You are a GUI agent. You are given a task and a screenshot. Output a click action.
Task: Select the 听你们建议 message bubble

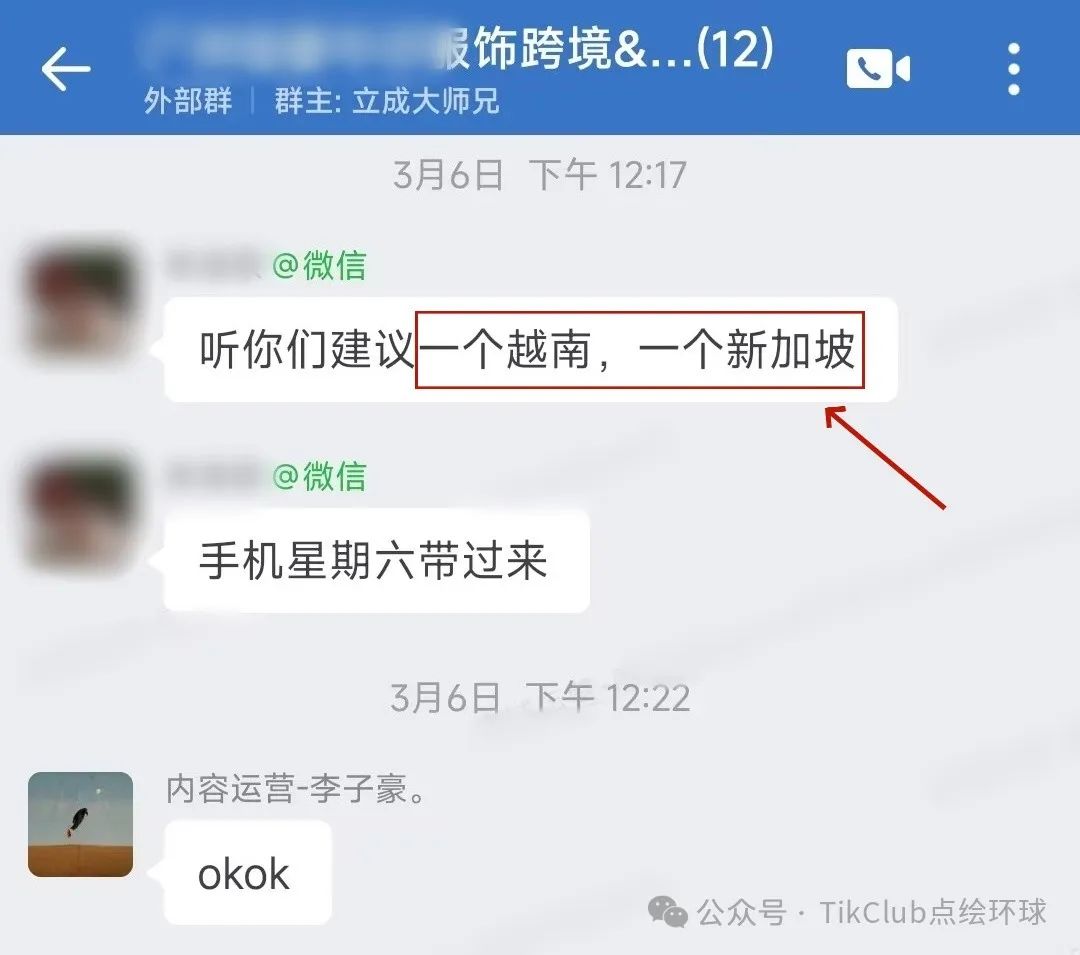pyautogui.click(x=530, y=350)
